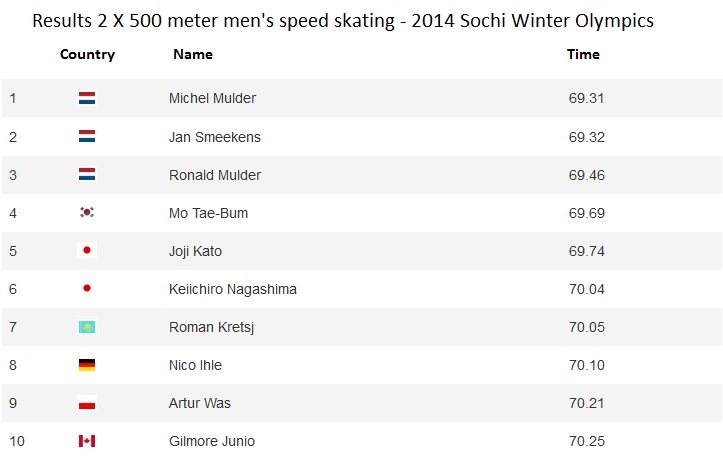Screen dimensions: 723x460
Task: Click the Name column header
Action: 193,54
